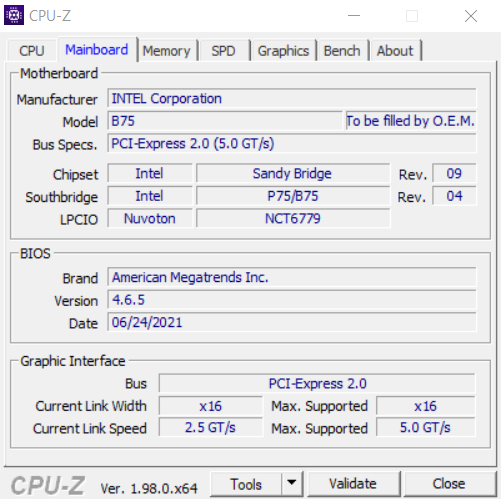This screenshot has height=499, width=501.
Task: Click the LPCIO NCT6779 field
Action: click(293, 219)
